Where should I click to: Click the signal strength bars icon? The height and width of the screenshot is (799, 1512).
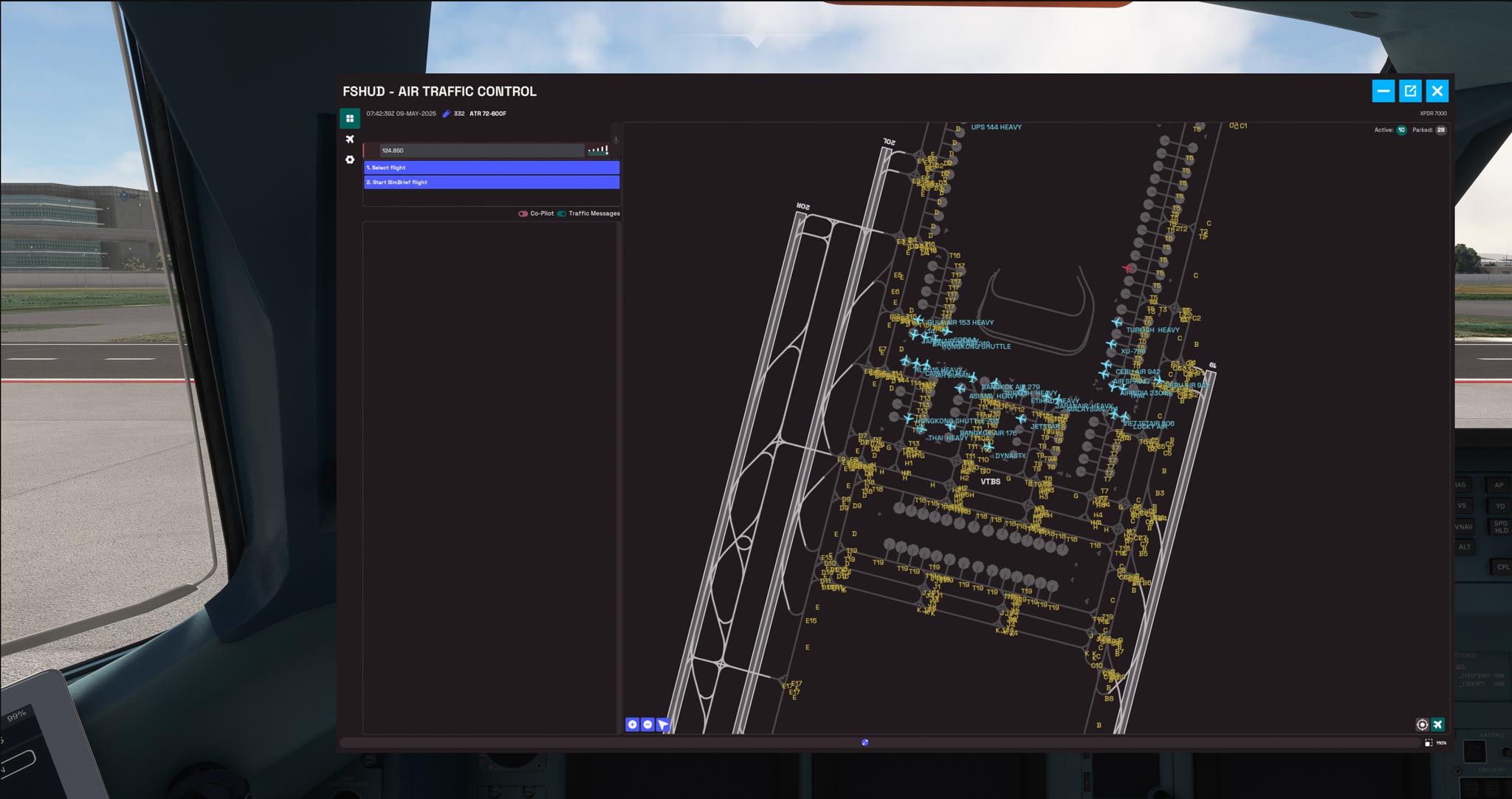pyautogui.click(x=598, y=150)
